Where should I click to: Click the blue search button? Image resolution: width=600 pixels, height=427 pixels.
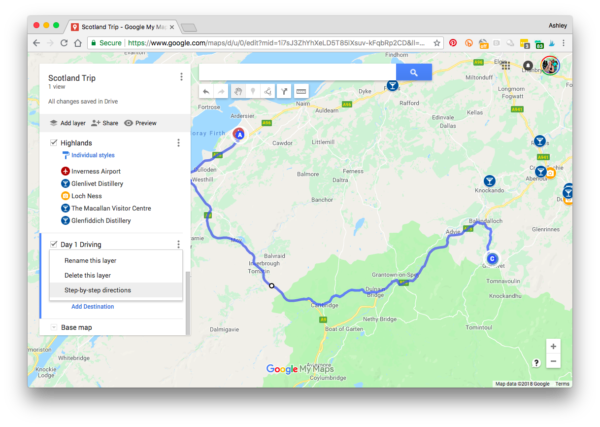[414, 72]
